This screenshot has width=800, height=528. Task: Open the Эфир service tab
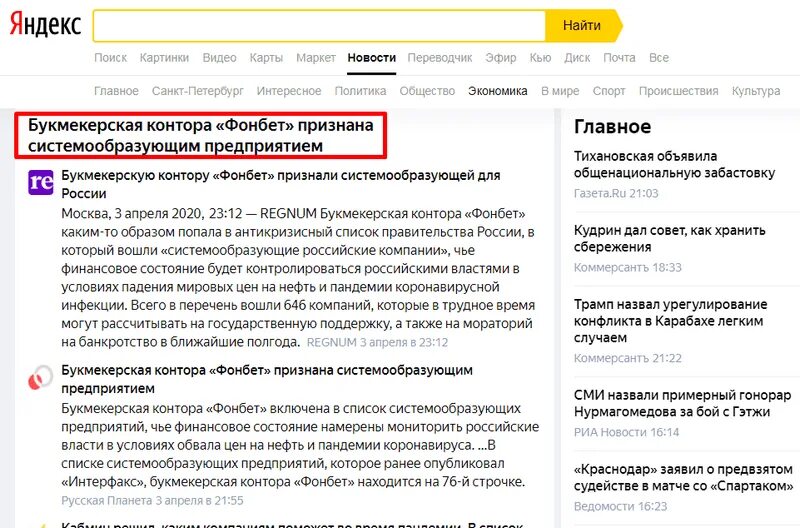click(501, 58)
